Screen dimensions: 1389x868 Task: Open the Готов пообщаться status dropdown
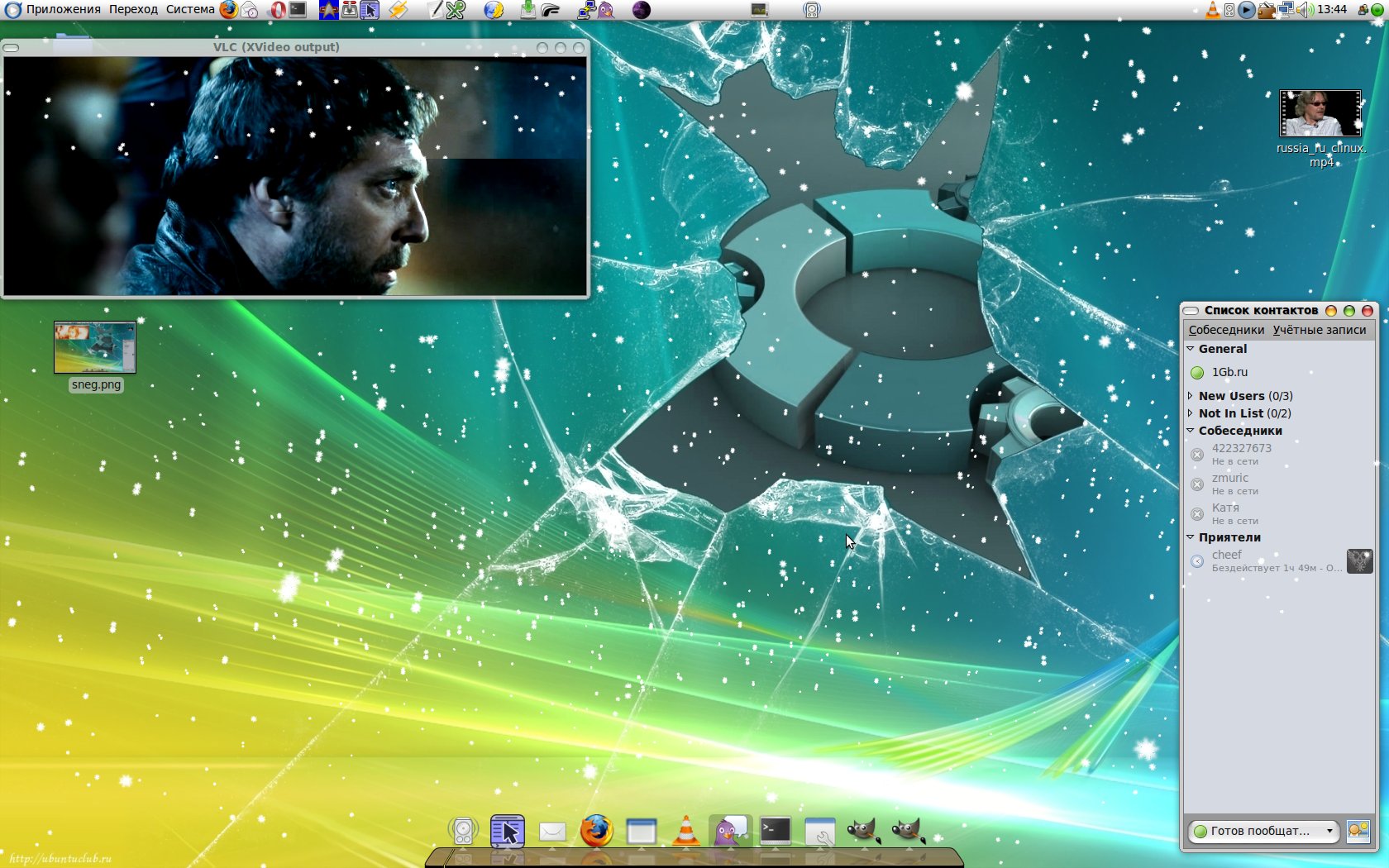(1263, 831)
